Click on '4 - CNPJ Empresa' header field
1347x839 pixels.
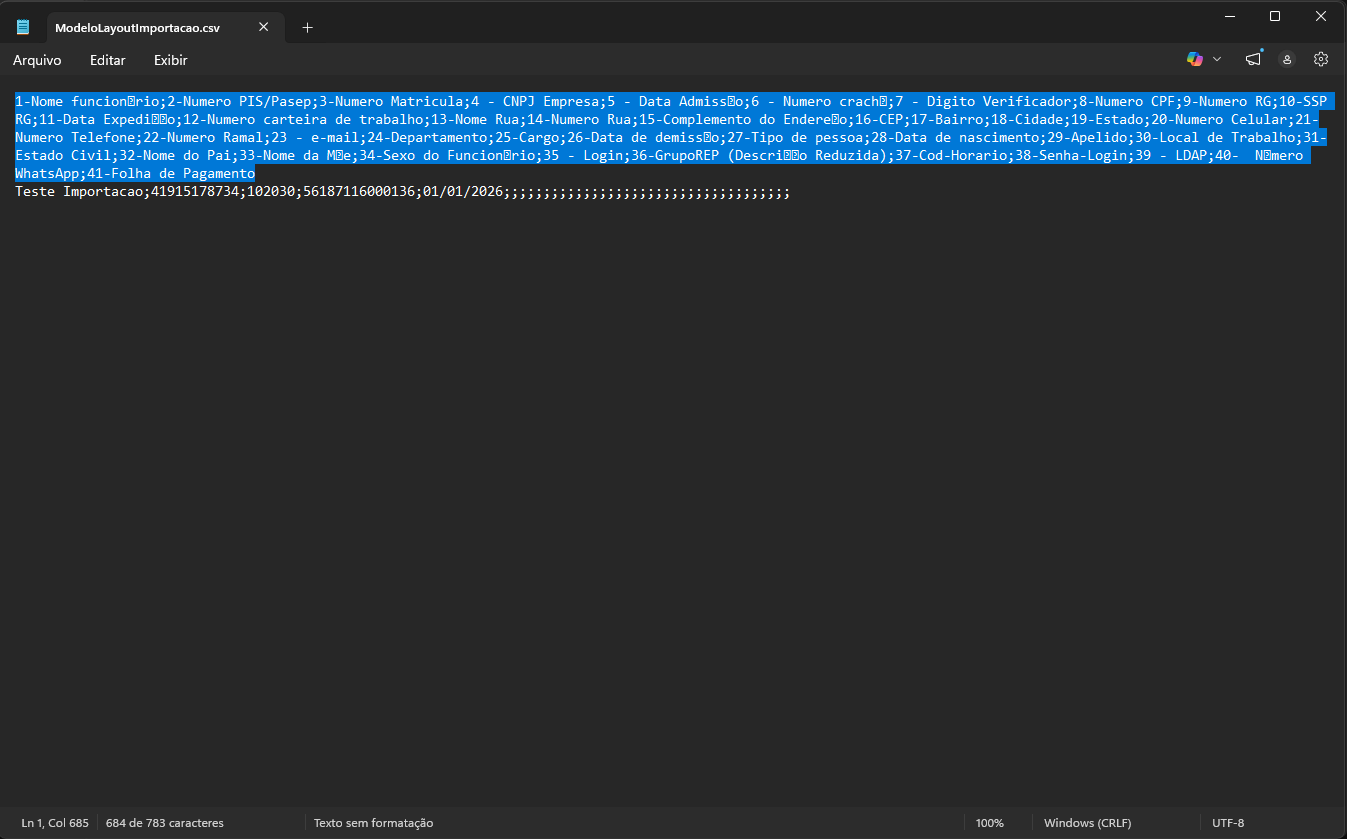pos(535,101)
